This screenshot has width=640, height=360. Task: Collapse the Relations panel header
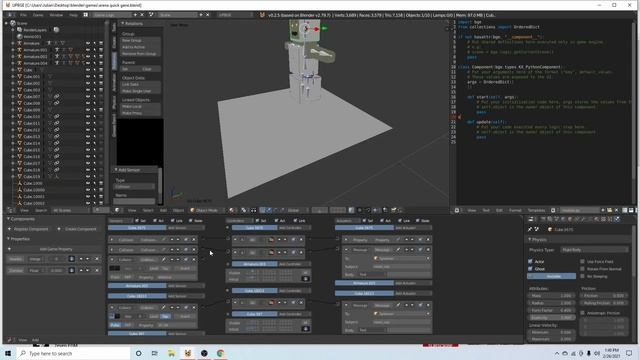pos(122,24)
